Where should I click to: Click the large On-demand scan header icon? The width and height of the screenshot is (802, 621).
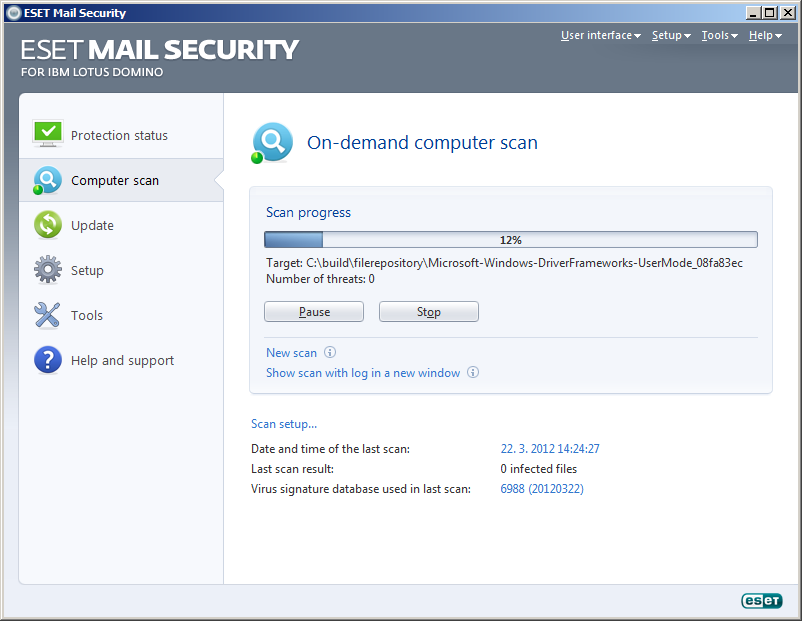(272, 143)
